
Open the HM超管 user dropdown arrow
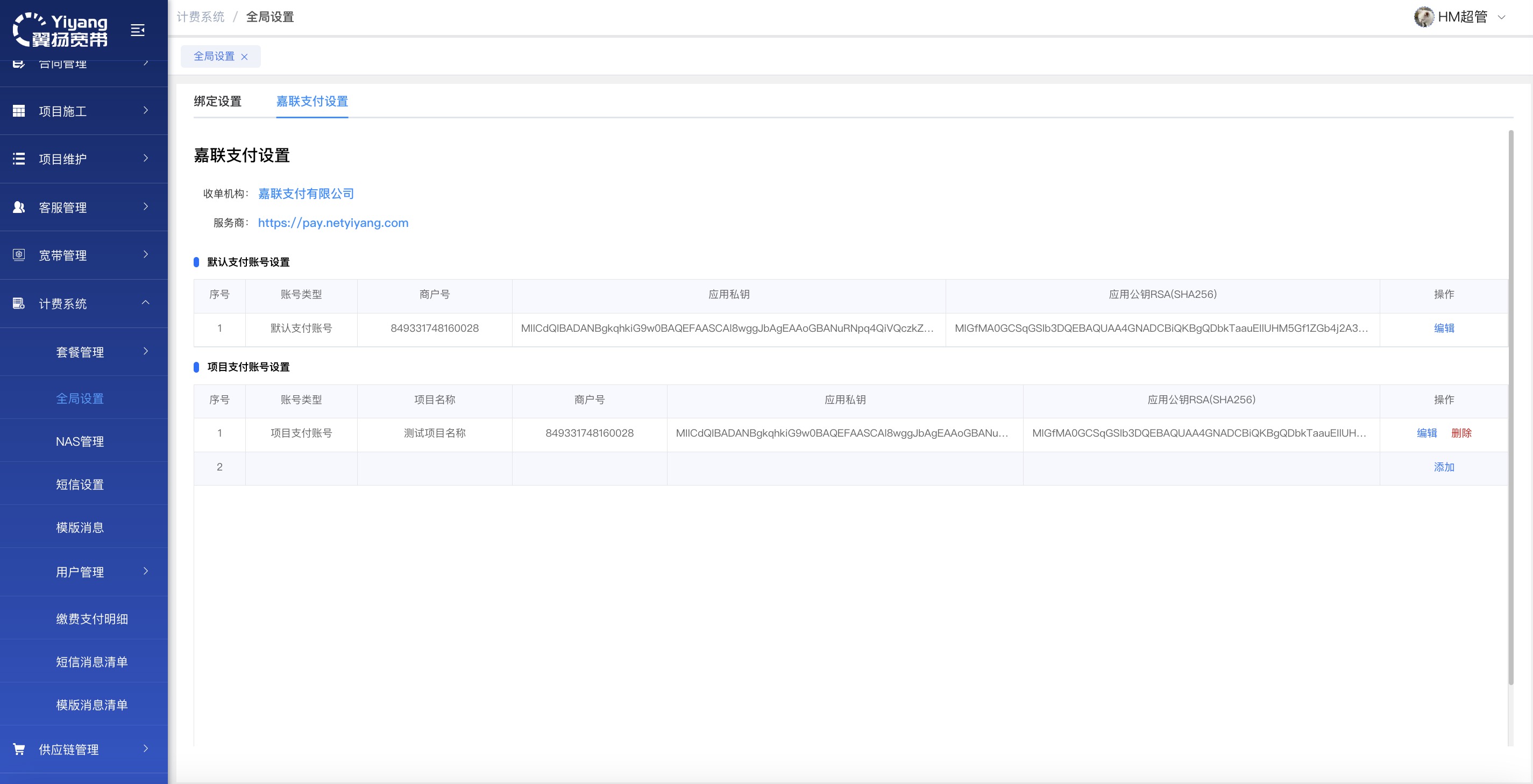click(x=1501, y=17)
